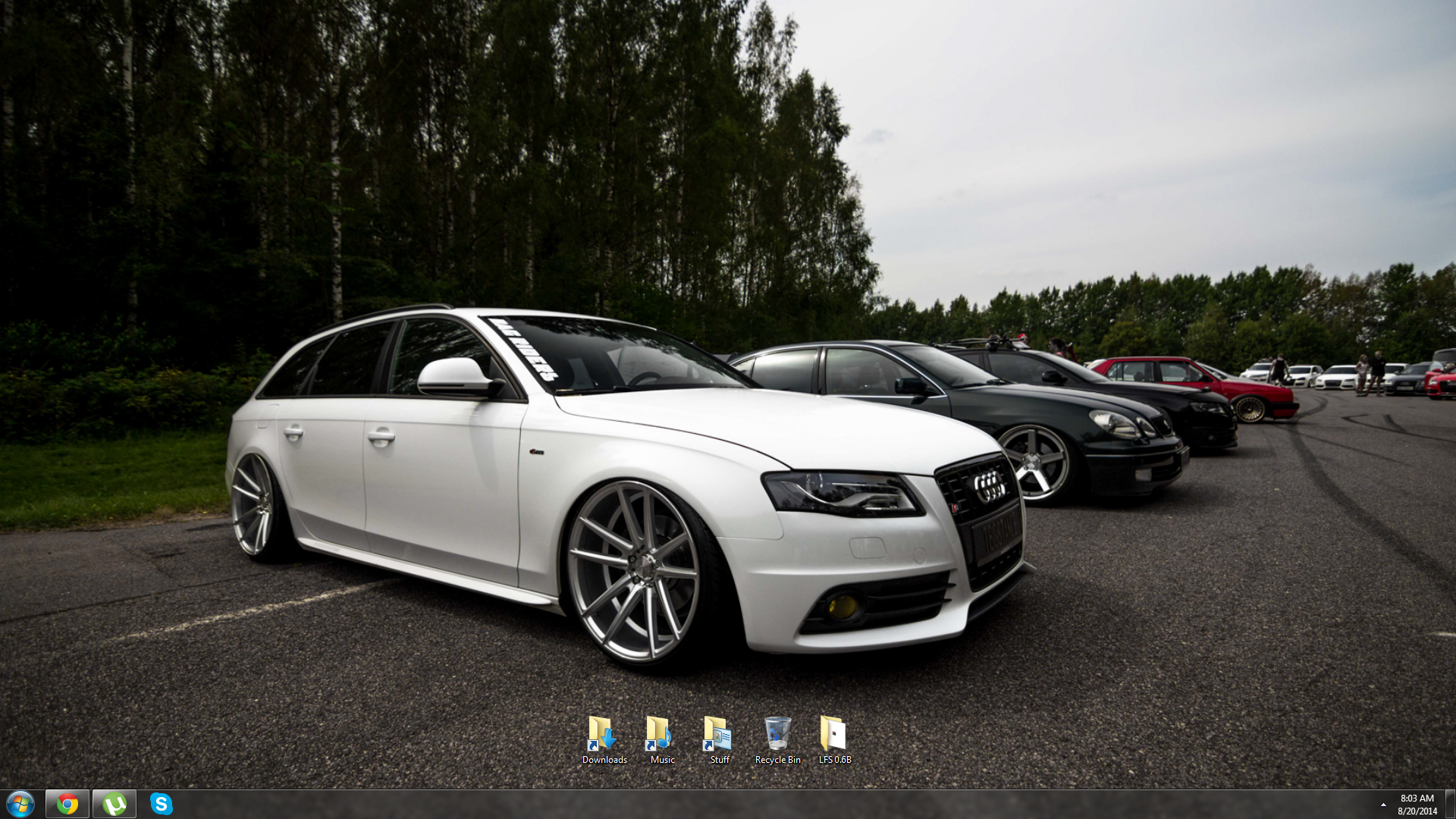Screen dimensions: 1456x819
Task: Click the 'Downloads' text label
Action: (604, 760)
